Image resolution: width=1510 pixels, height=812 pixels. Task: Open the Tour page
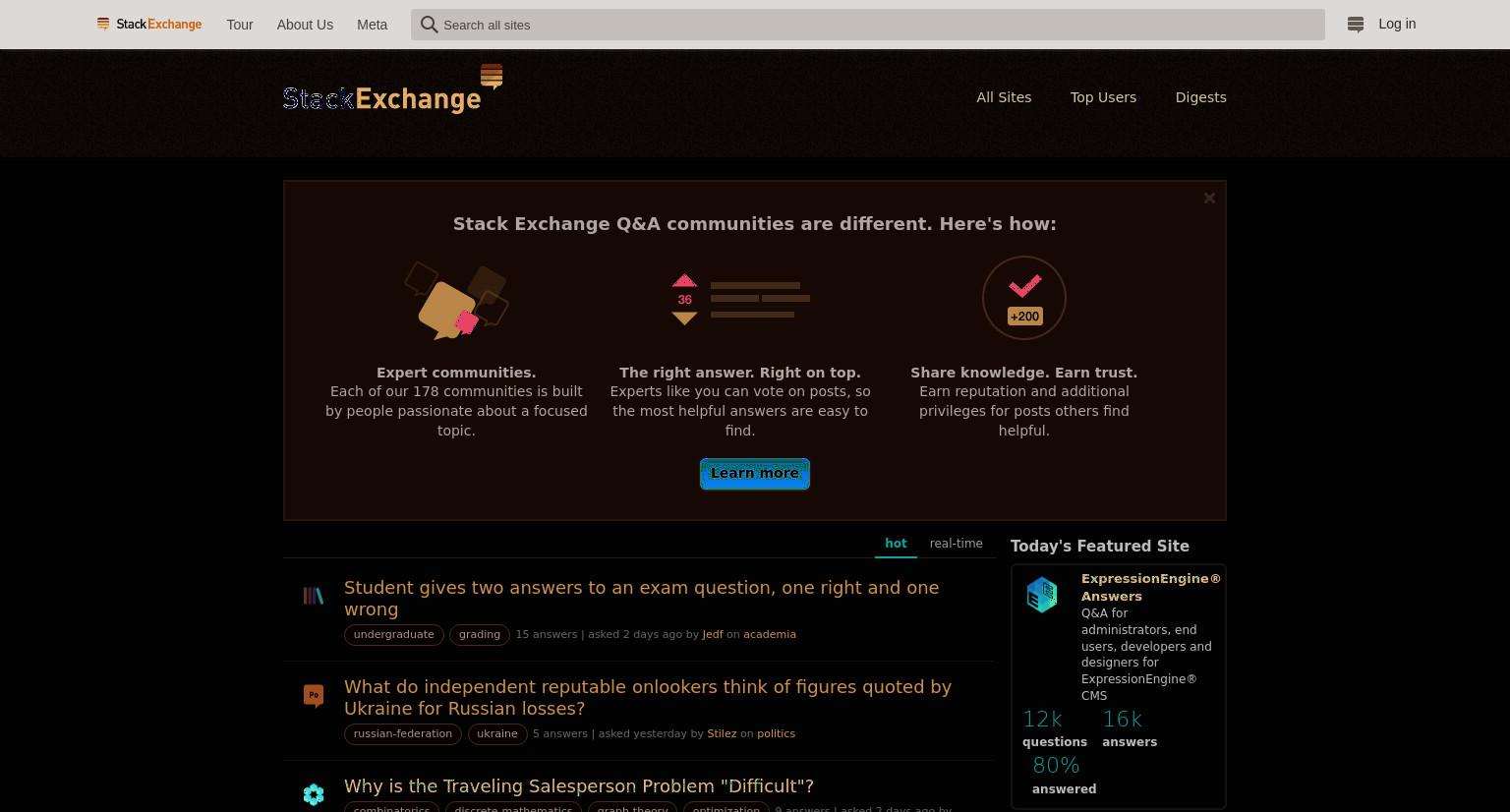(x=240, y=25)
